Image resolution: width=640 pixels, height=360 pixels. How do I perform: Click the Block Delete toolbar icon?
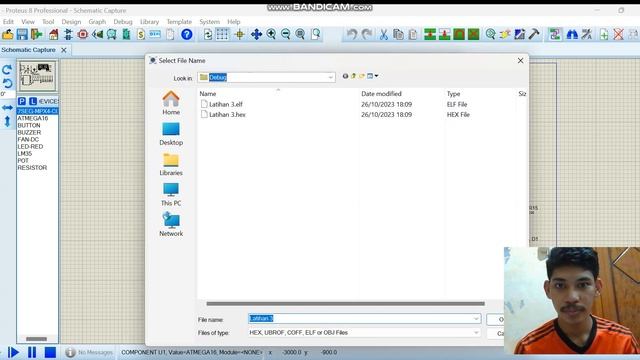coord(473,35)
